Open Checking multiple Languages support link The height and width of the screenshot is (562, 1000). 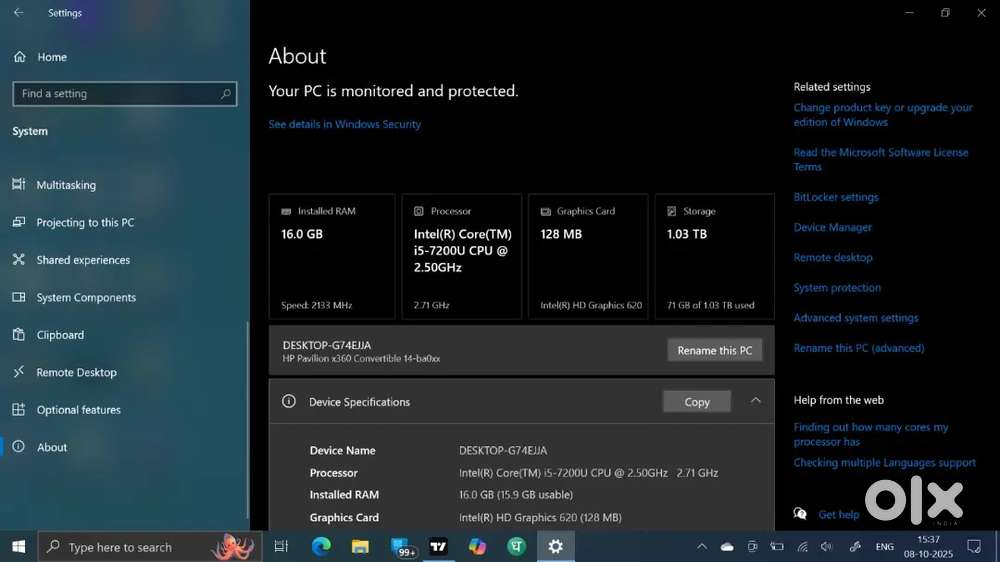coord(885,462)
